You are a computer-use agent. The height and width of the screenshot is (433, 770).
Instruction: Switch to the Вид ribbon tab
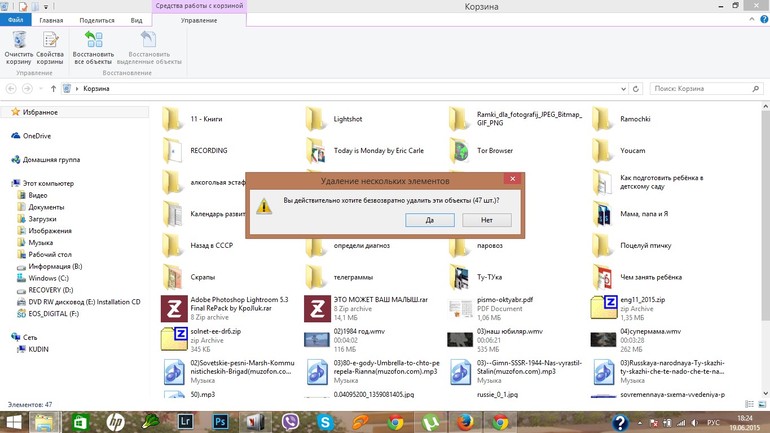pyautogui.click(x=136, y=20)
